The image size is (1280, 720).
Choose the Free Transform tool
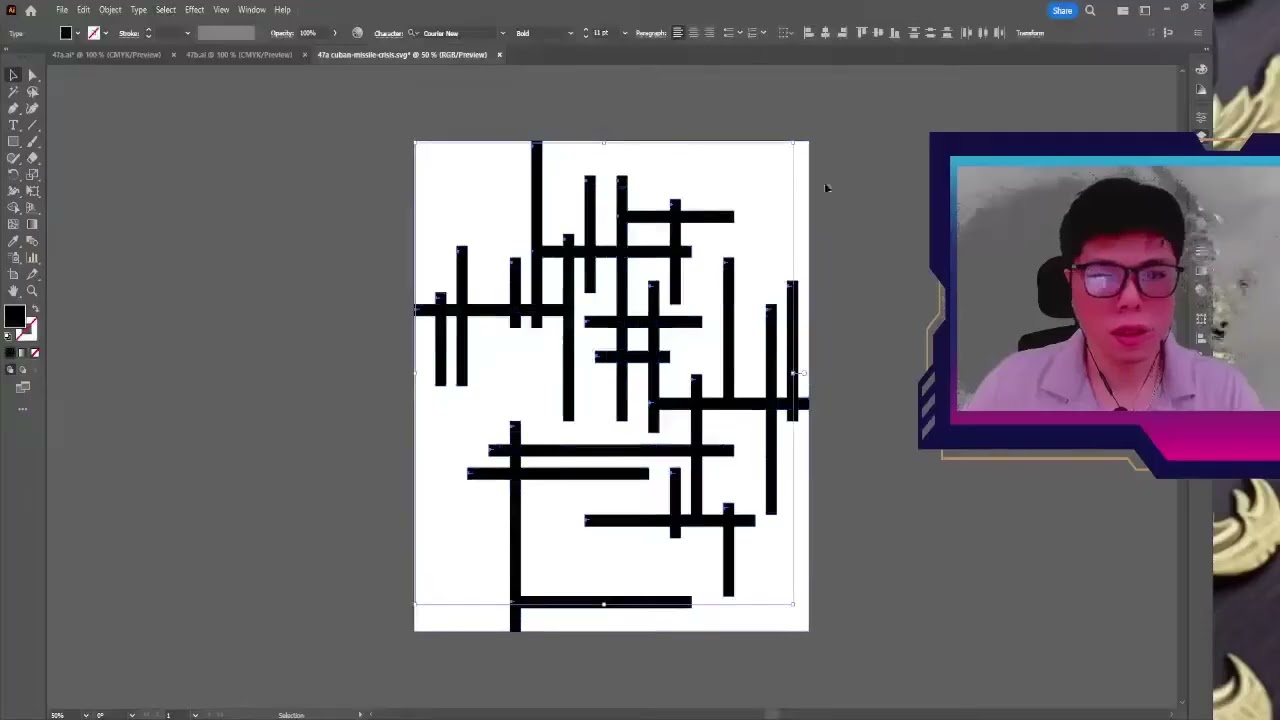click(32, 191)
